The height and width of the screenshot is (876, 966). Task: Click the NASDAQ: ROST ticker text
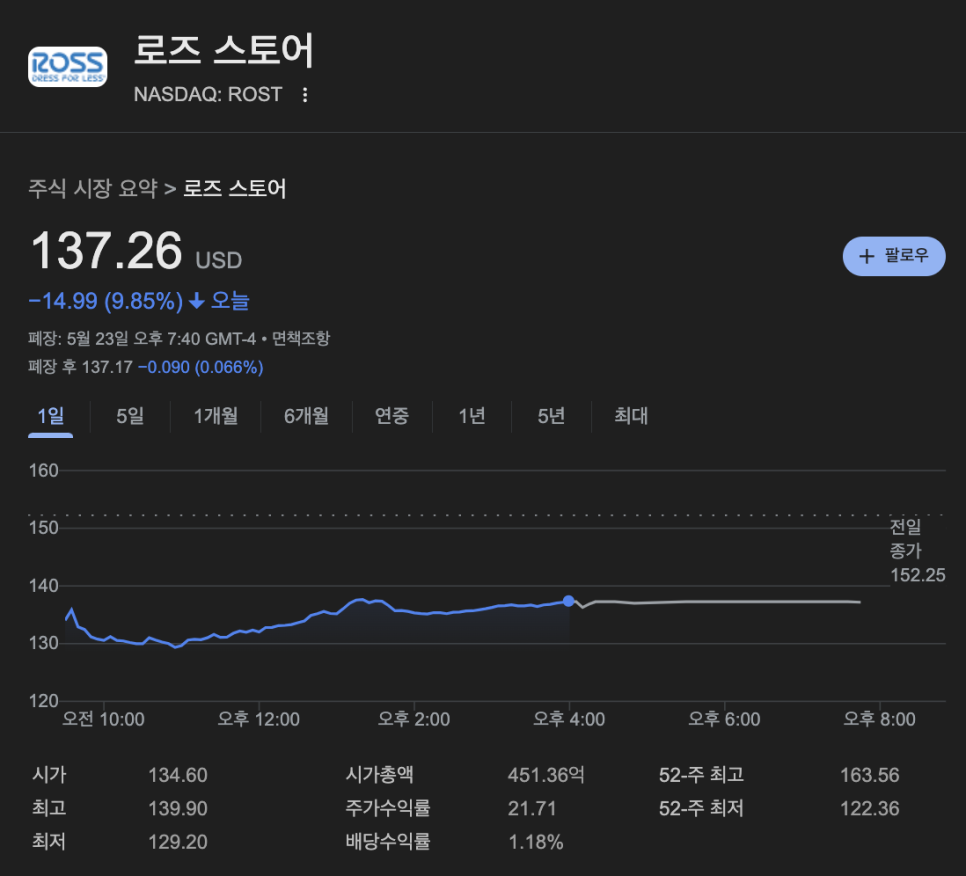(x=208, y=94)
